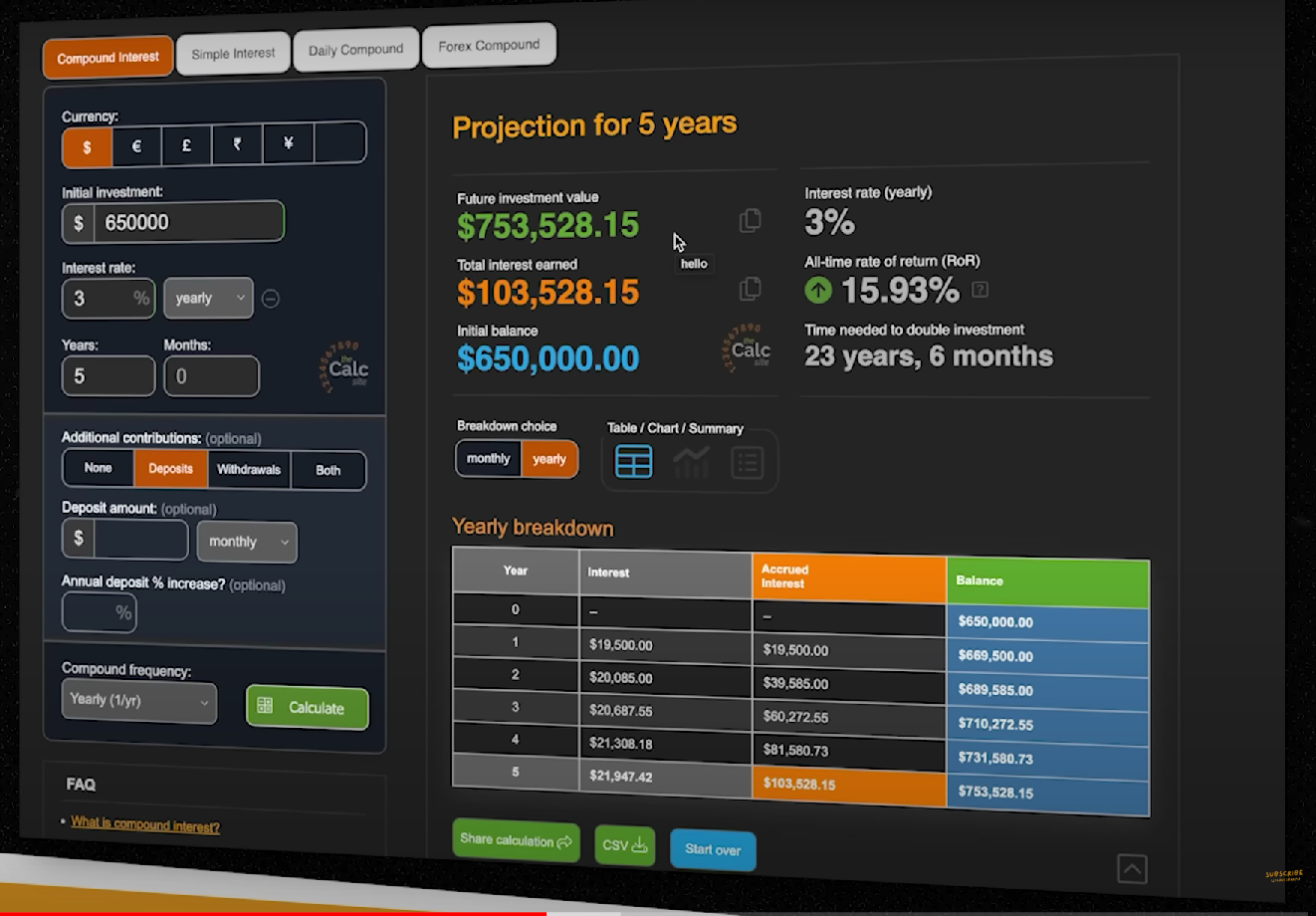The image size is (1316, 916).
Task: Focus the Interest rate field
Action: (109, 298)
